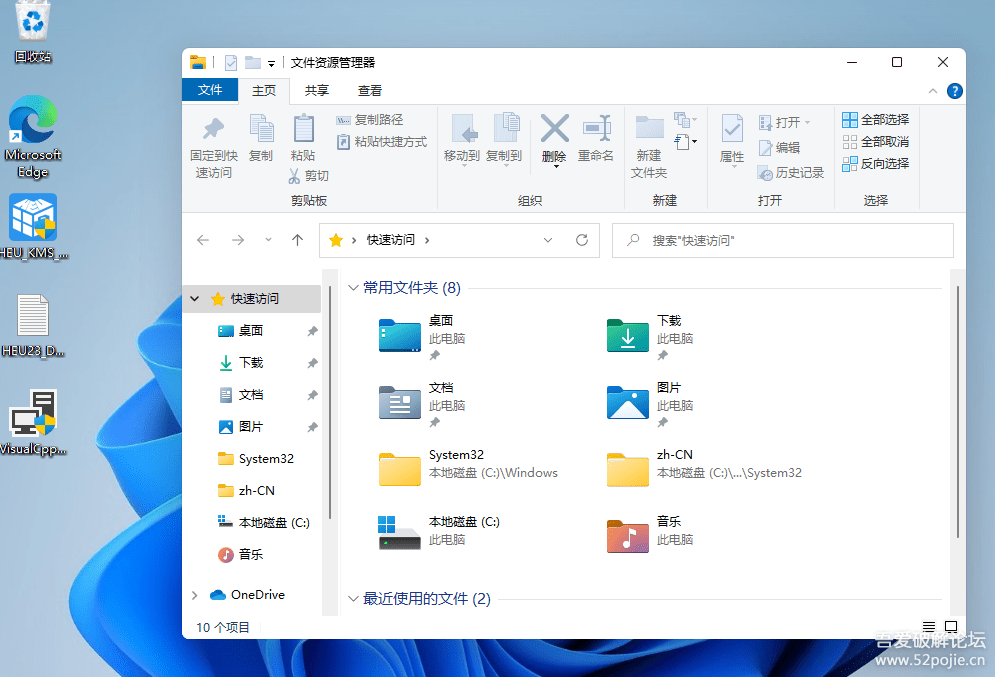Click the 粘贴 (Paste) clipboard icon
The width and height of the screenshot is (995, 677).
click(x=303, y=129)
